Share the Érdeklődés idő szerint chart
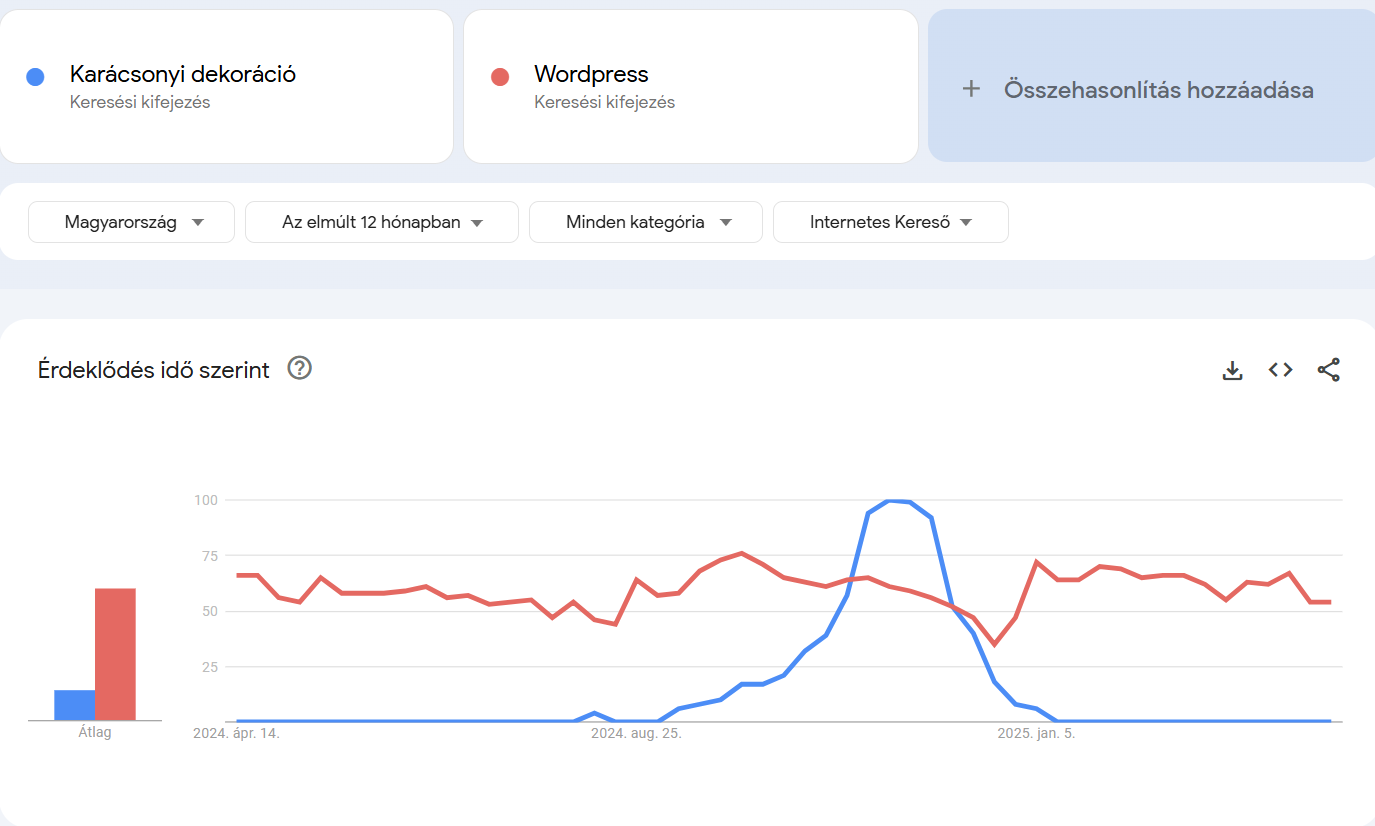The height and width of the screenshot is (826, 1375). coord(1328,370)
